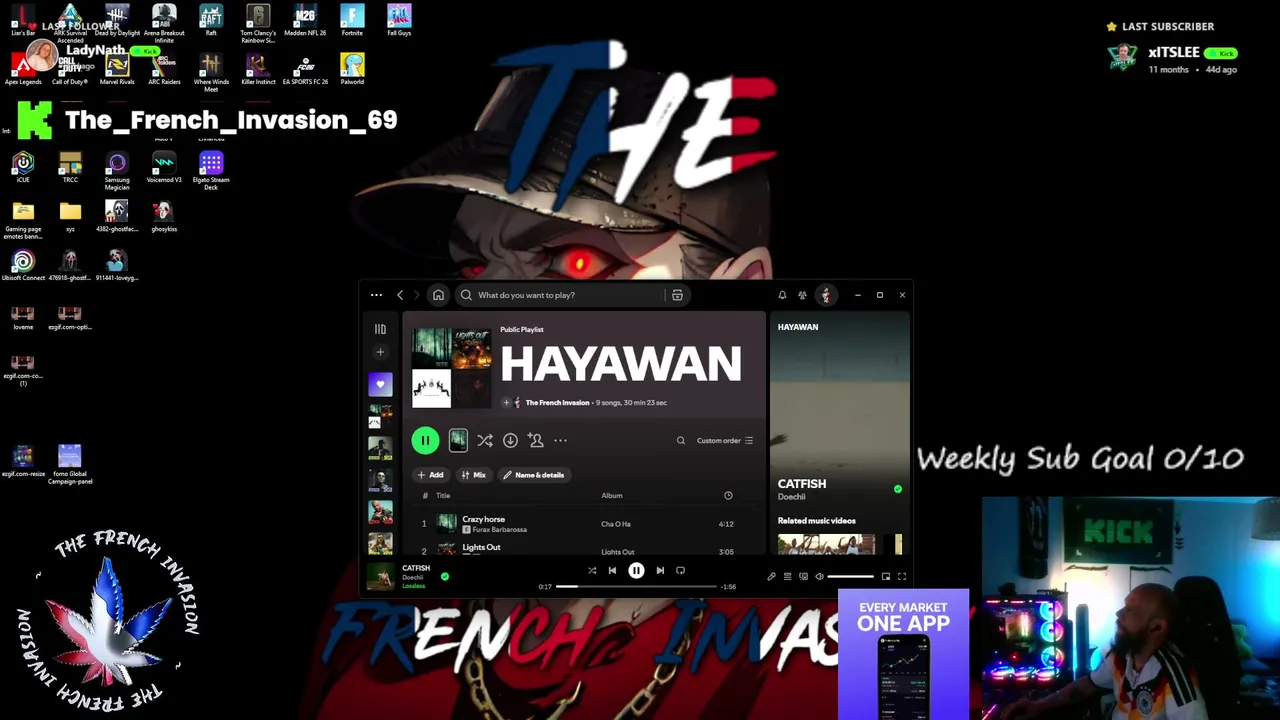Open the Spotify three-dot main menu
This screenshot has width=1280, height=720.
tap(376, 295)
